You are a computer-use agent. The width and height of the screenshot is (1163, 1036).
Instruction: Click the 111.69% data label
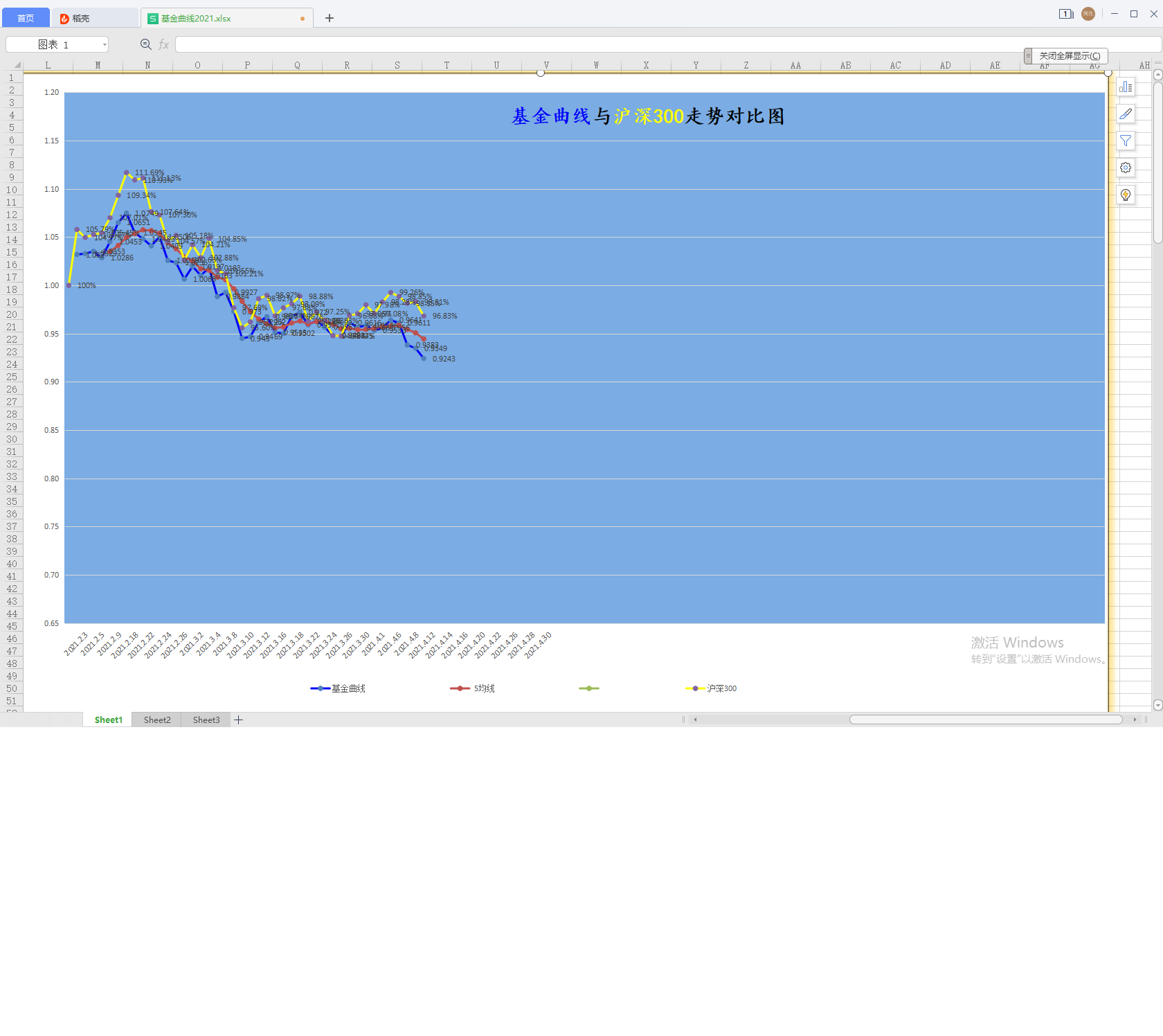point(150,172)
